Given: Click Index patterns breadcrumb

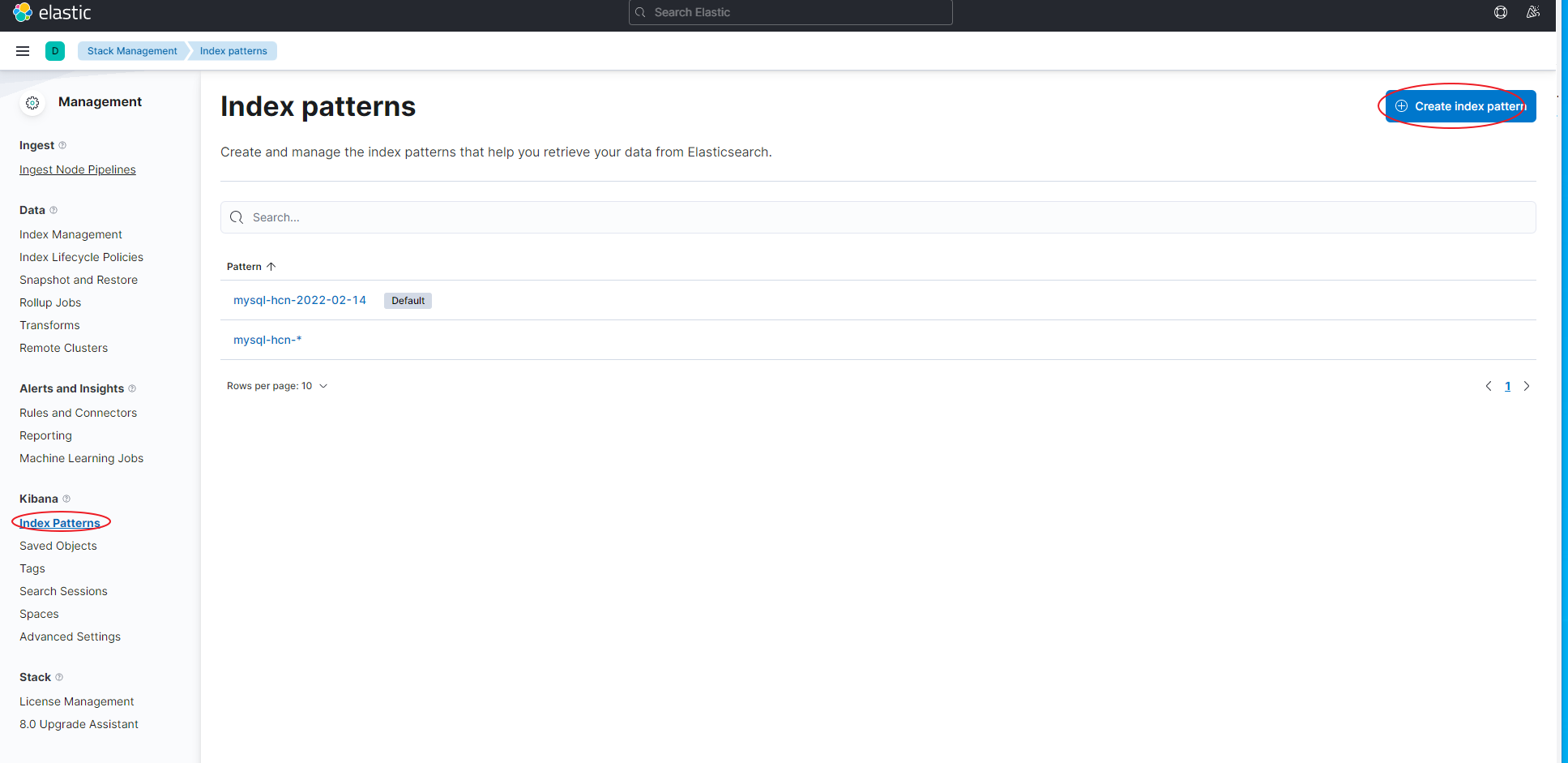Looking at the screenshot, I should (x=233, y=51).
